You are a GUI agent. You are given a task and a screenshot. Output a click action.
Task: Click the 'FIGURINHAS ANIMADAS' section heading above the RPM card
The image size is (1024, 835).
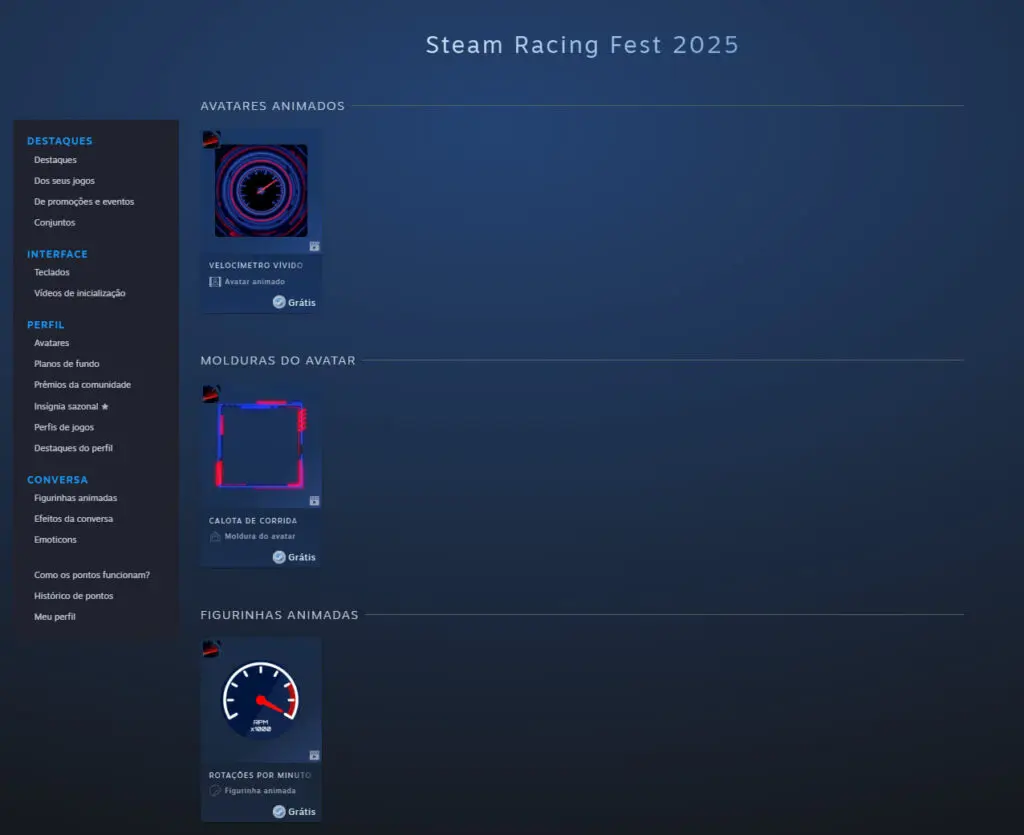coord(280,615)
